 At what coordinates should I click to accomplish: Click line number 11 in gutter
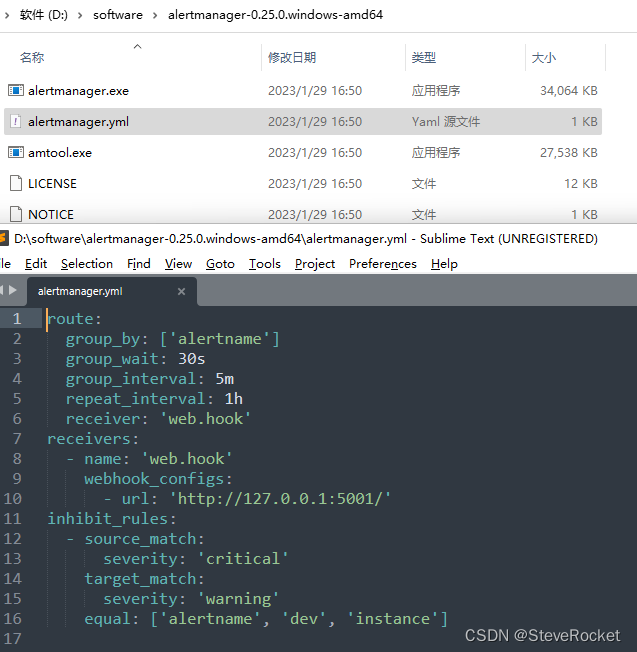point(12,519)
